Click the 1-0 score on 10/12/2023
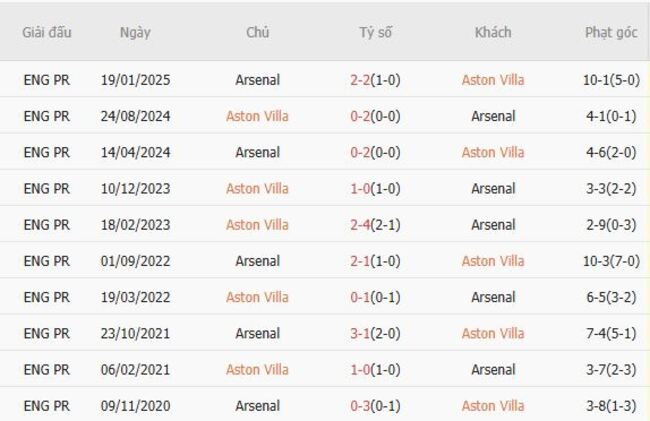The image size is (650, 421). [x=361, y=188]
